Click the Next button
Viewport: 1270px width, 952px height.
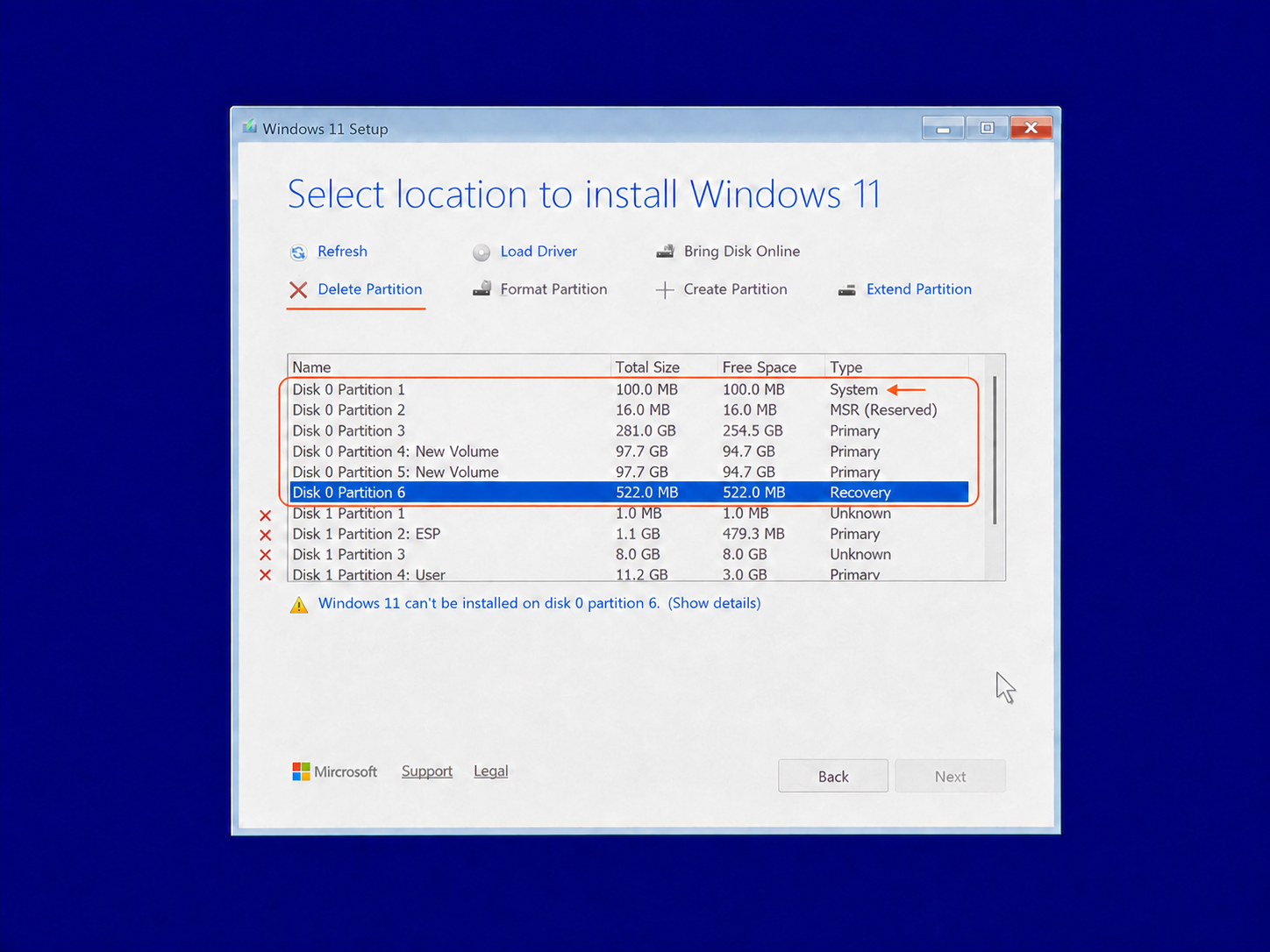pos(950,777)
